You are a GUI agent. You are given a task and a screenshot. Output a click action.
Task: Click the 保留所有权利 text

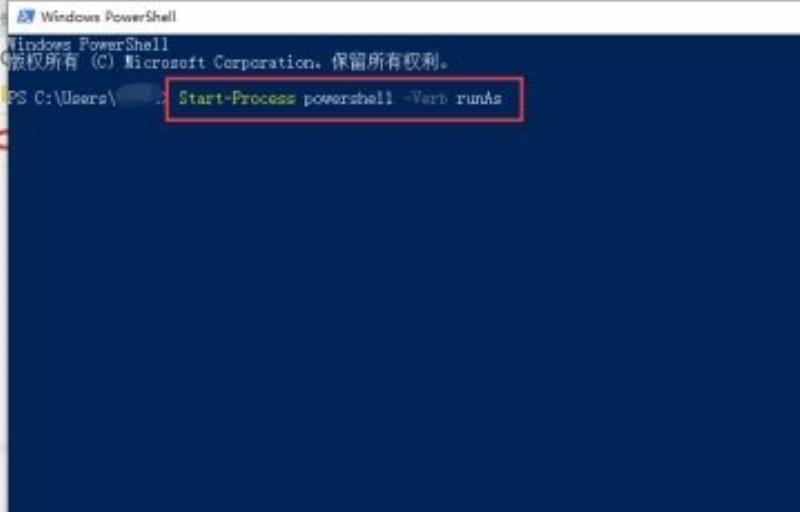pyautogui.click(x=386, y=62)
